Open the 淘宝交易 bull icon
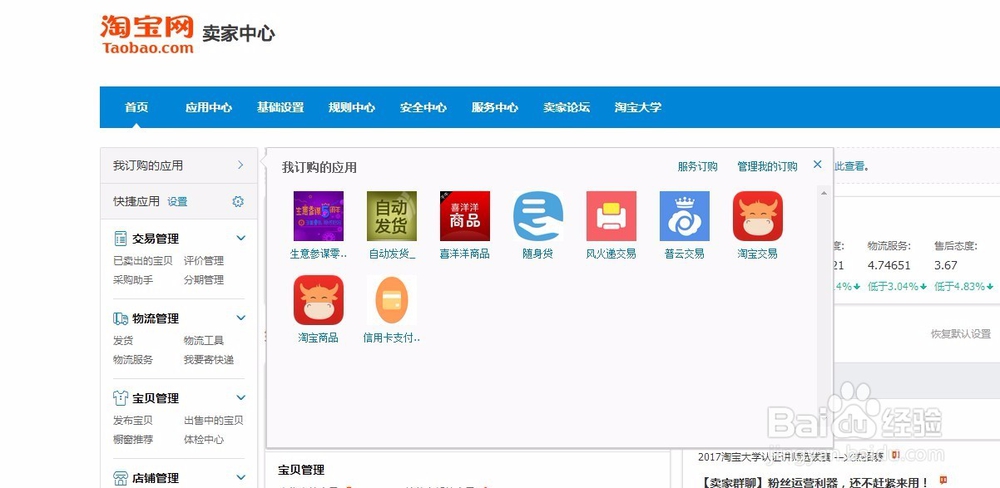The height and width of the screenshot is (488, 1000). coord(758,216)
